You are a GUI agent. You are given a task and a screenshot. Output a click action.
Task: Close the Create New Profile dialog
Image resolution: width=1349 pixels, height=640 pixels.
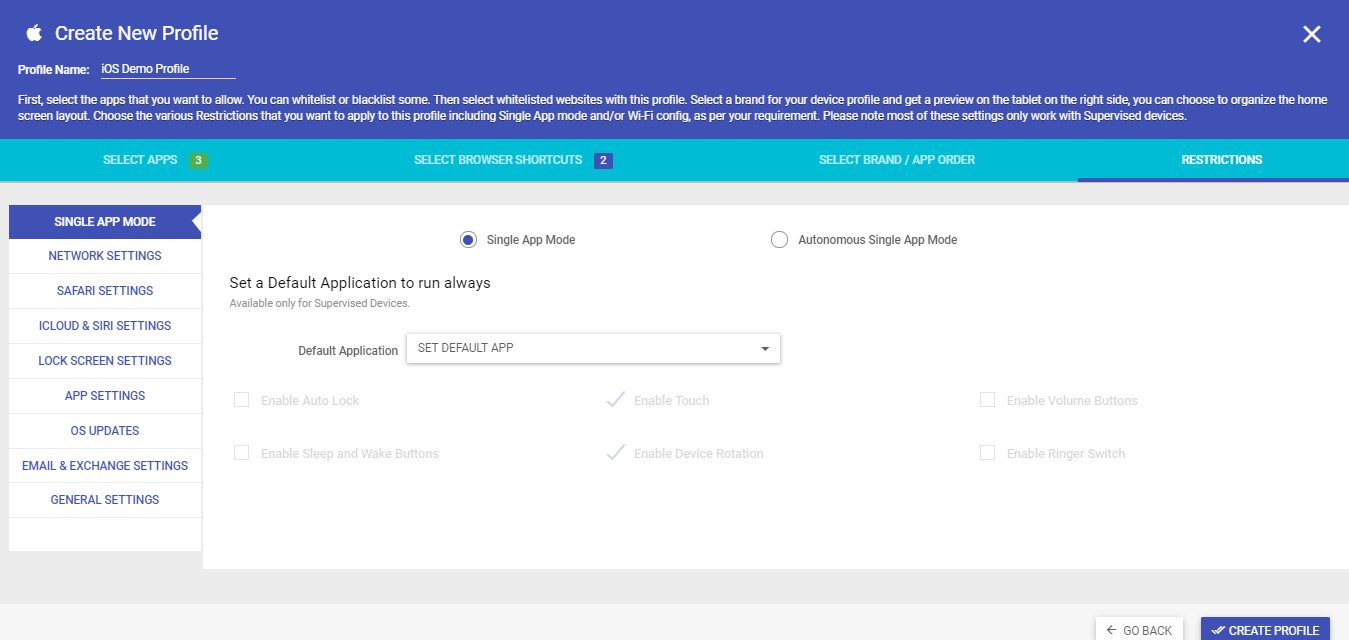pos(1312,34)
